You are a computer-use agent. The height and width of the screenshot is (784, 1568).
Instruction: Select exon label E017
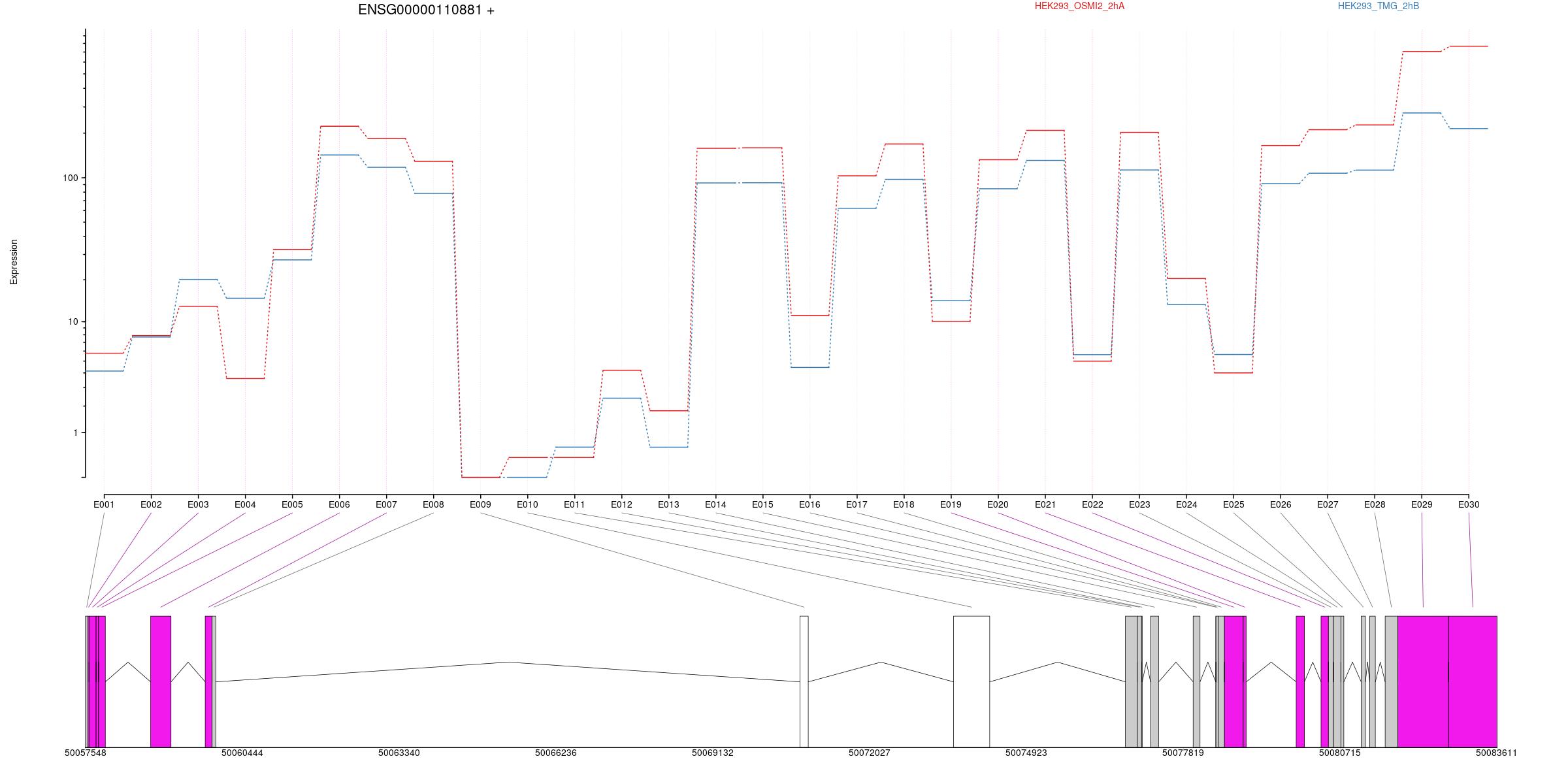857,504
